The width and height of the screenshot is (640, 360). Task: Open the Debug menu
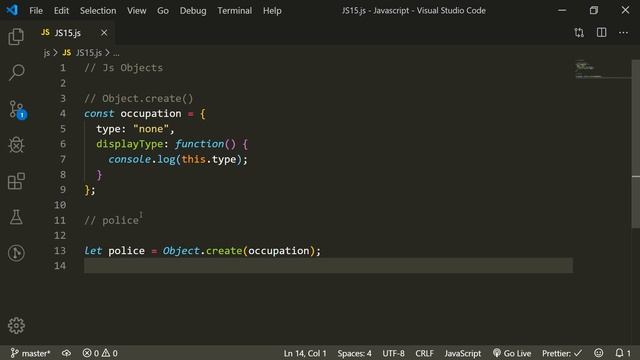(x=193, y=11)
